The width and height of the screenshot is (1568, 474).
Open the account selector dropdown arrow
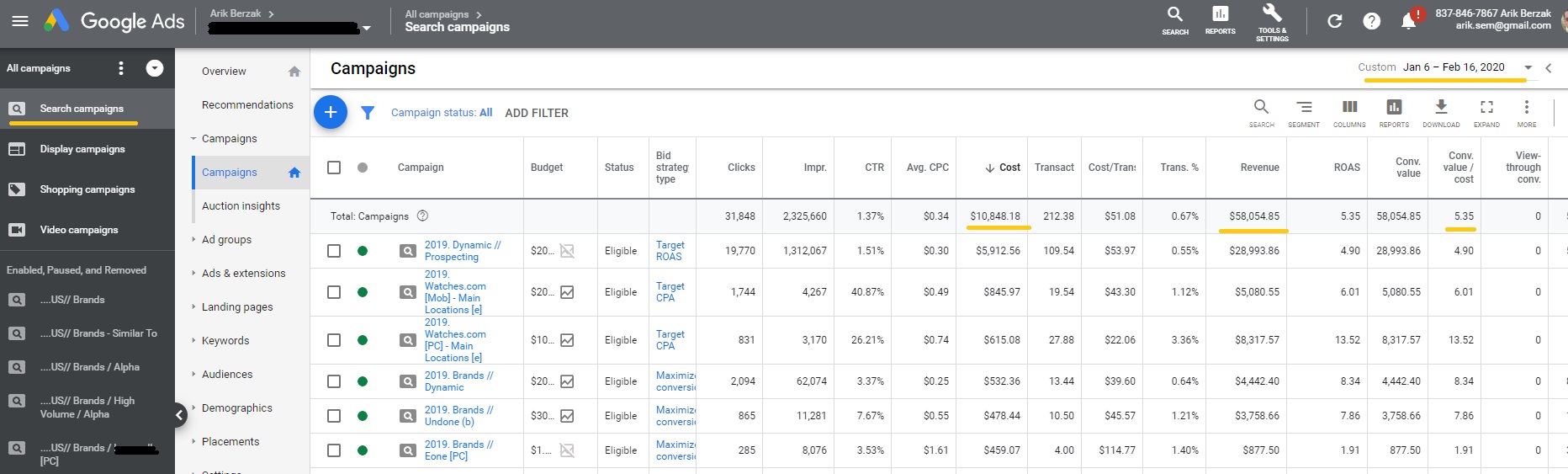pyautogui.click(x=367, y=29)
